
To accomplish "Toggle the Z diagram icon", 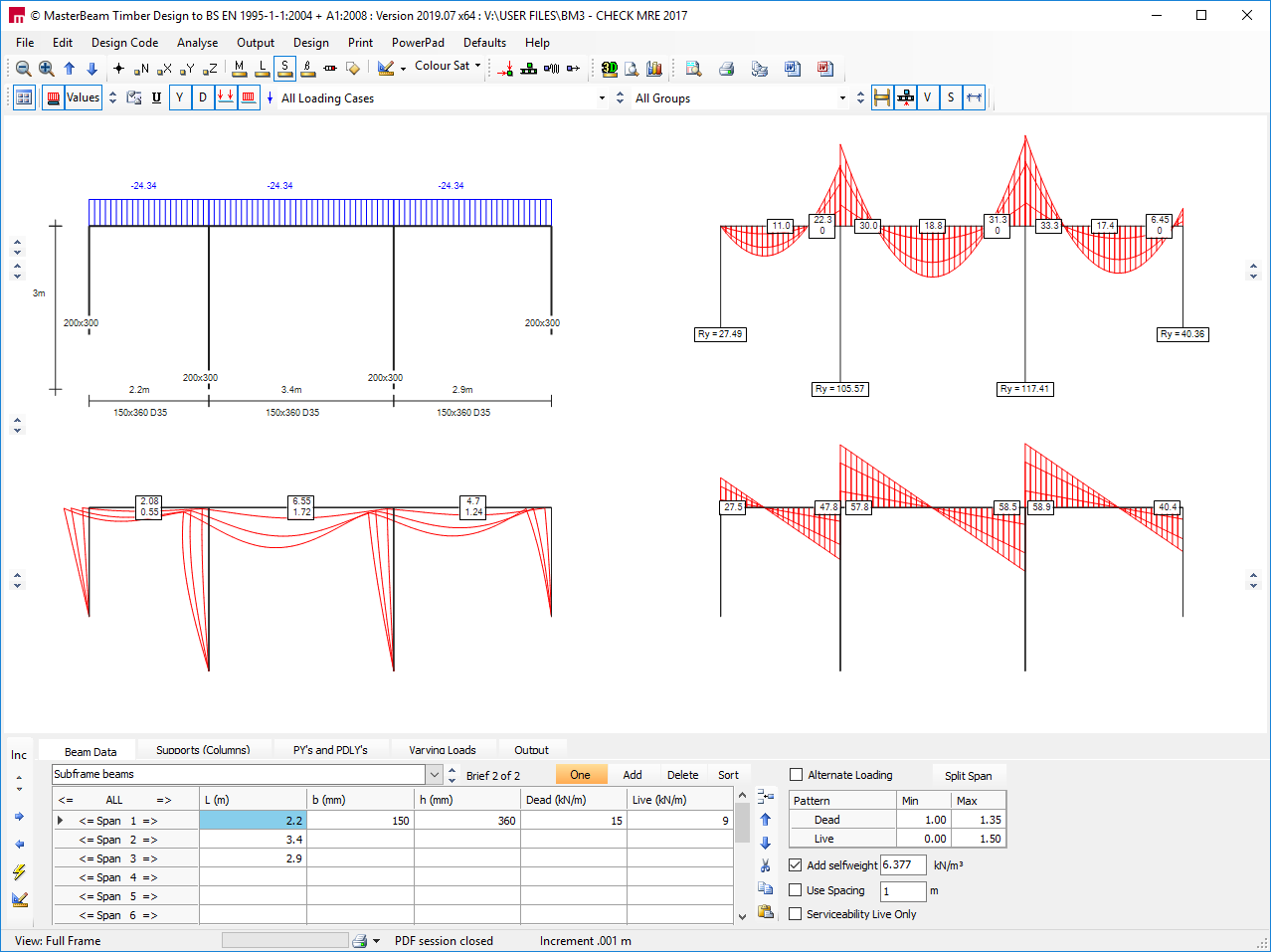I will (210, 69).
